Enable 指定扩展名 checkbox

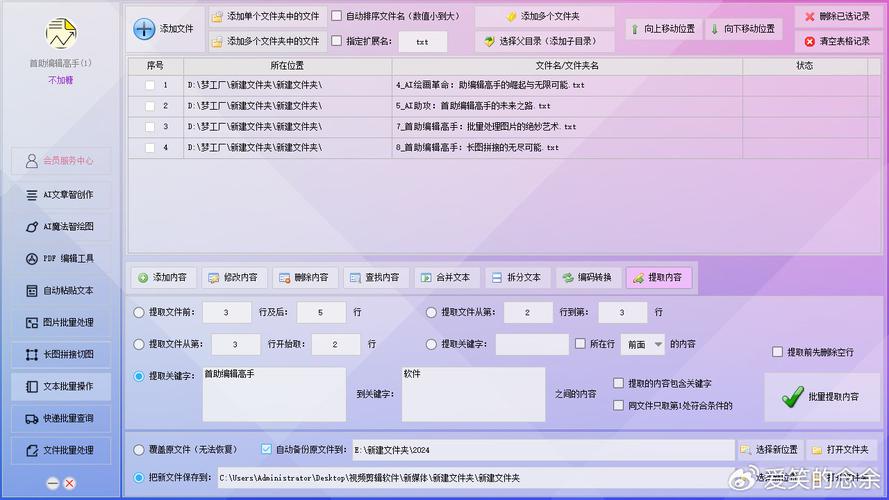(337, 41)
